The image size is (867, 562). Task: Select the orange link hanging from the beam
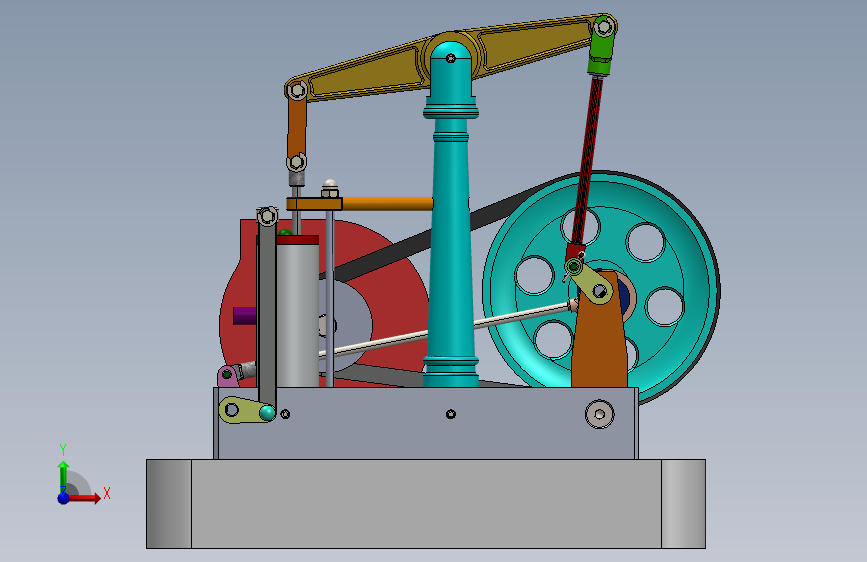pos(296,128)
